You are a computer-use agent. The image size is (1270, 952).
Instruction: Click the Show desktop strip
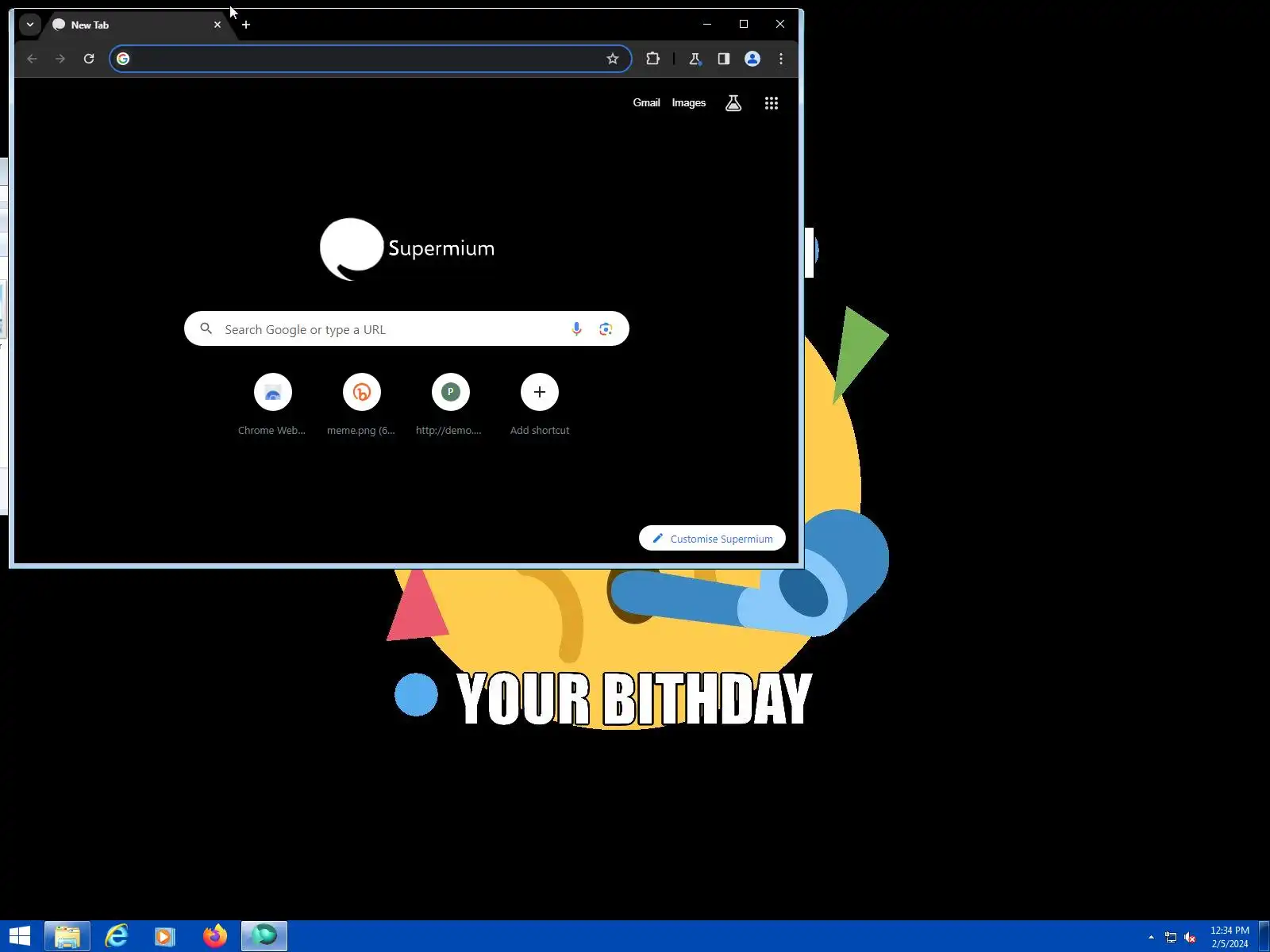(1264, 936)
